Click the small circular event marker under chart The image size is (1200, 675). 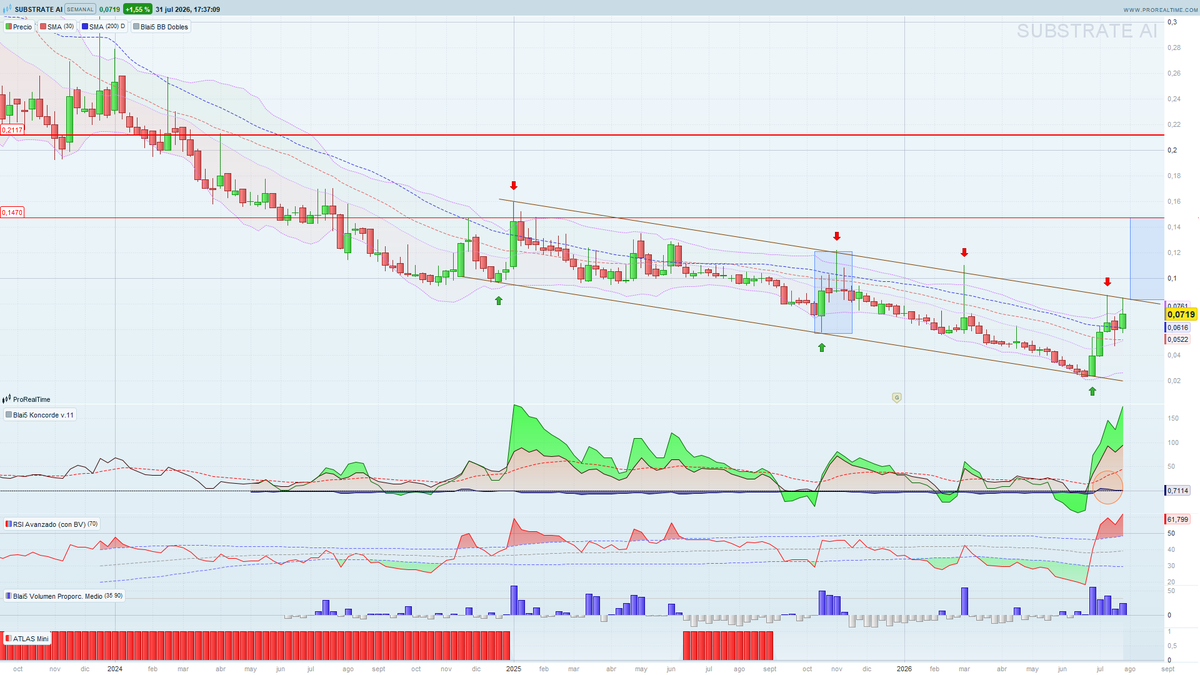tap(897, 397)
